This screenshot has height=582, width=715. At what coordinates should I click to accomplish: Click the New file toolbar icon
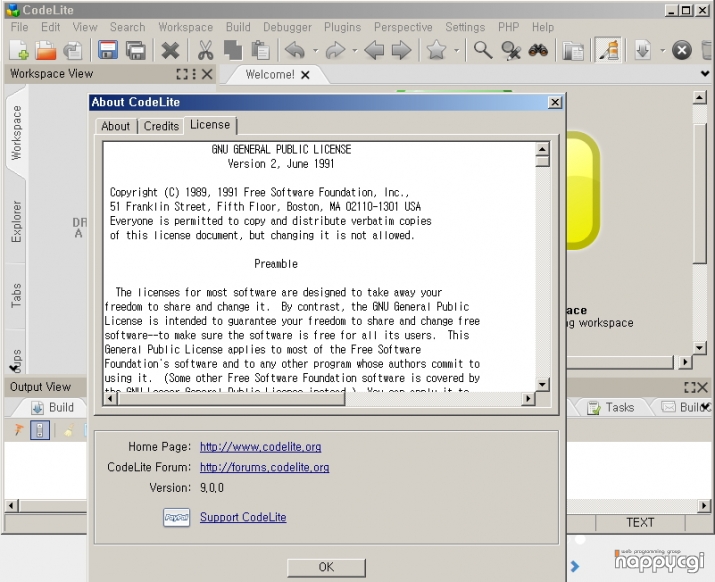pos(19,50)
